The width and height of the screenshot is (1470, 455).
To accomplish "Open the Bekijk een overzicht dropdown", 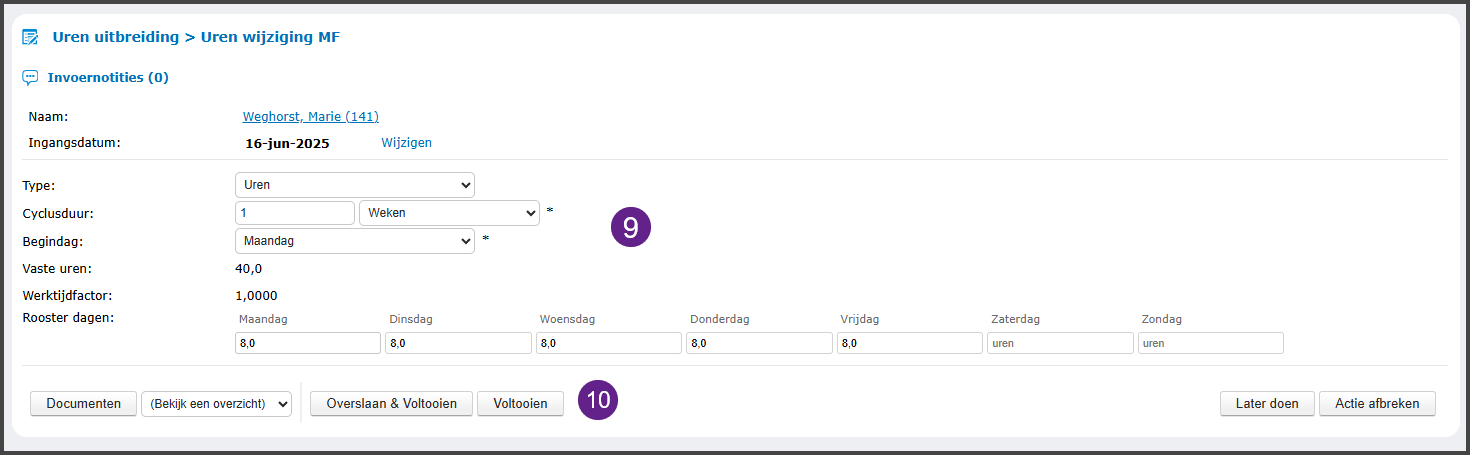I will [216, 404].
